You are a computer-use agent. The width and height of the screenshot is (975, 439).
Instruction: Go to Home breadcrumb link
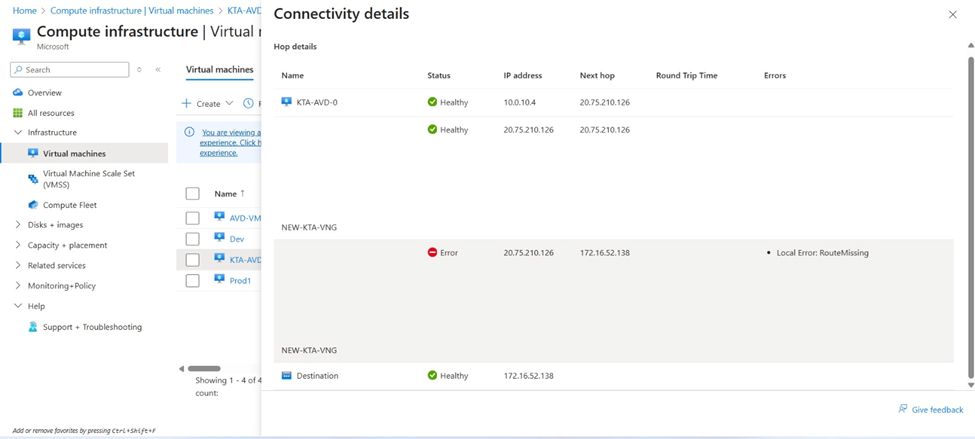click(24, 11)
